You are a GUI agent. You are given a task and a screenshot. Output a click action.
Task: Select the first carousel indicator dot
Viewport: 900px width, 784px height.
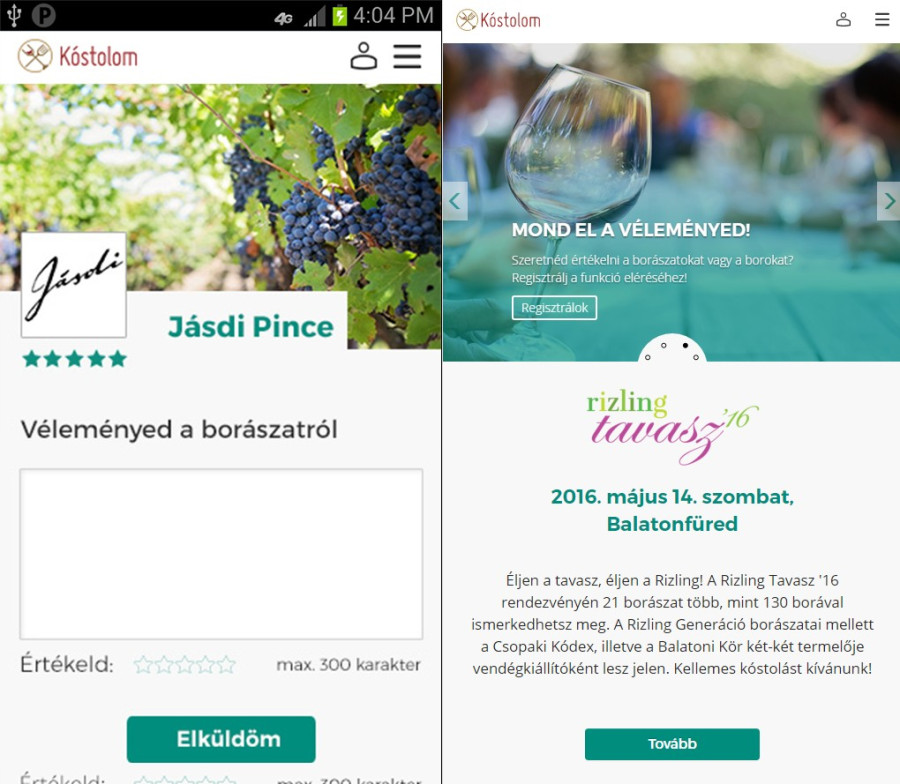pyautogui.click(x=647, y=357)
